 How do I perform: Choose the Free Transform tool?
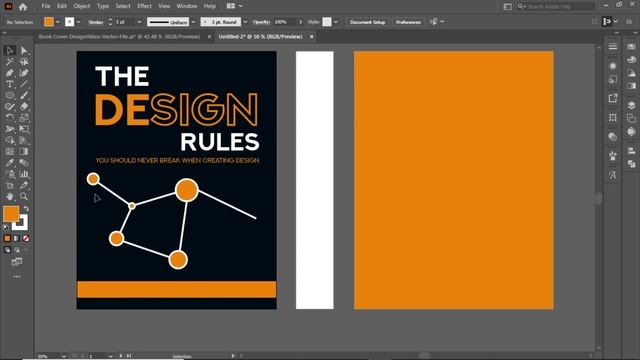pyautogui.click(x=24, y=129)
